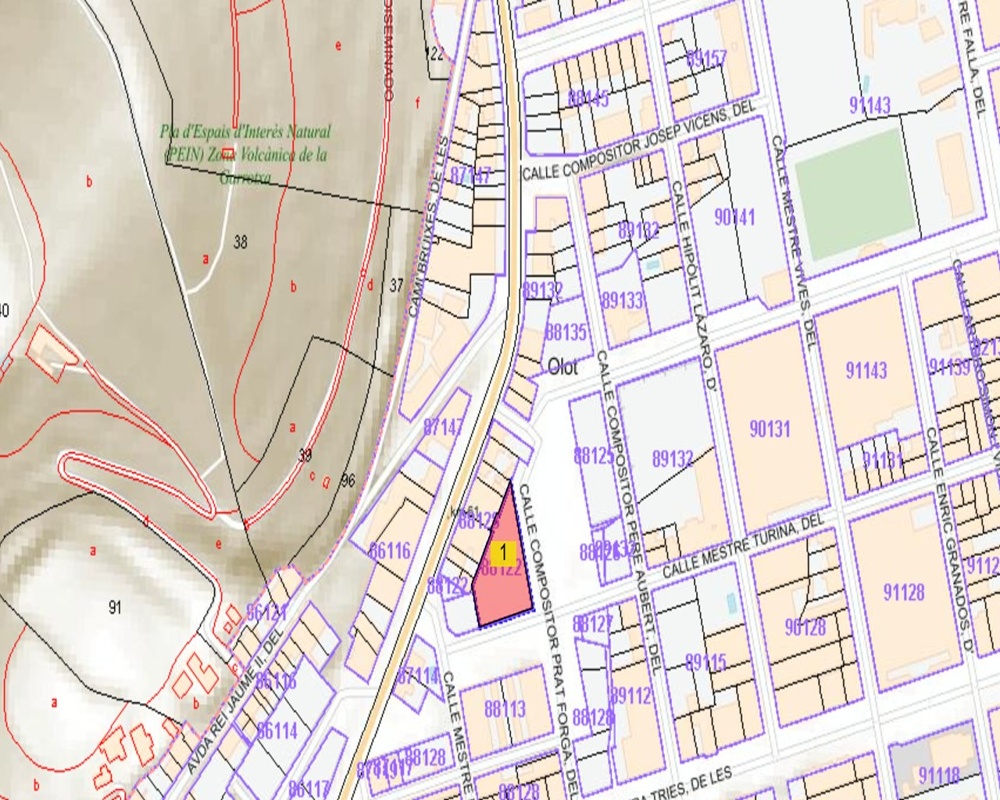Click block 90141 label
Viewport: 1000px width, 800px height.
tap(737, 217)
